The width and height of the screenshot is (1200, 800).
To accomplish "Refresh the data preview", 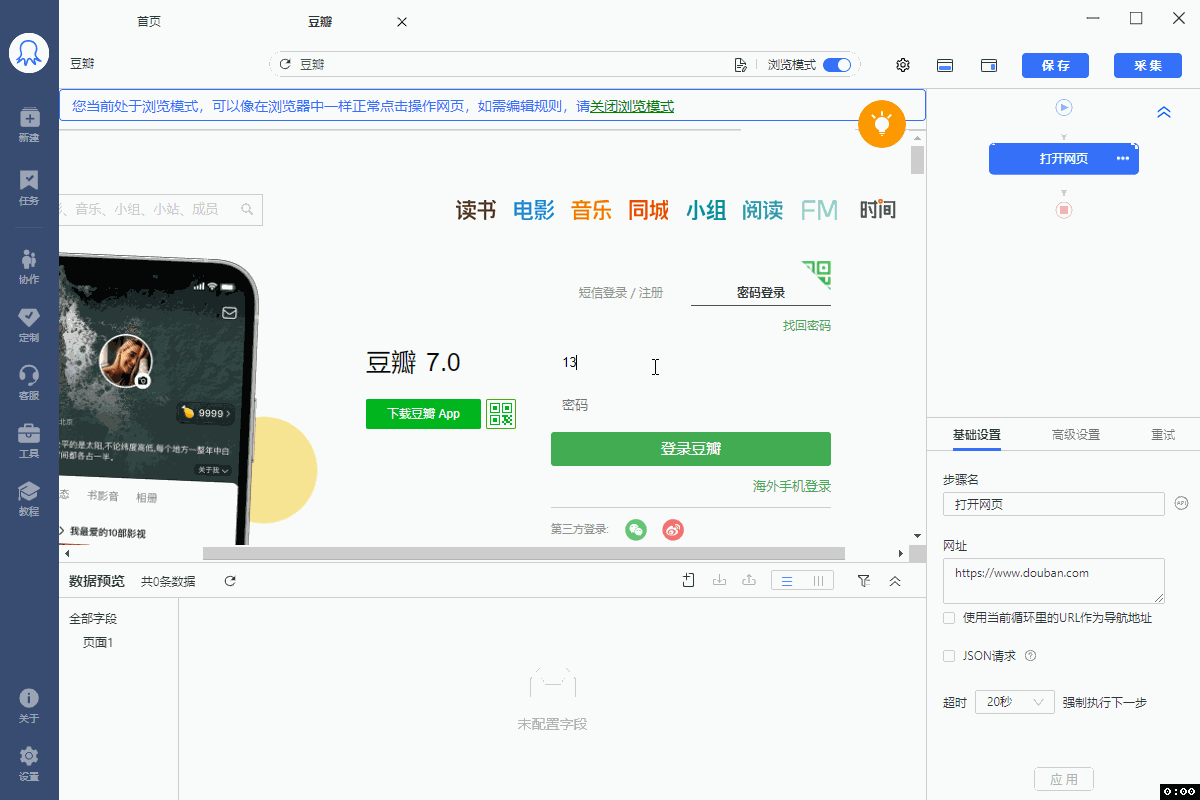I will tap(230, 581).
